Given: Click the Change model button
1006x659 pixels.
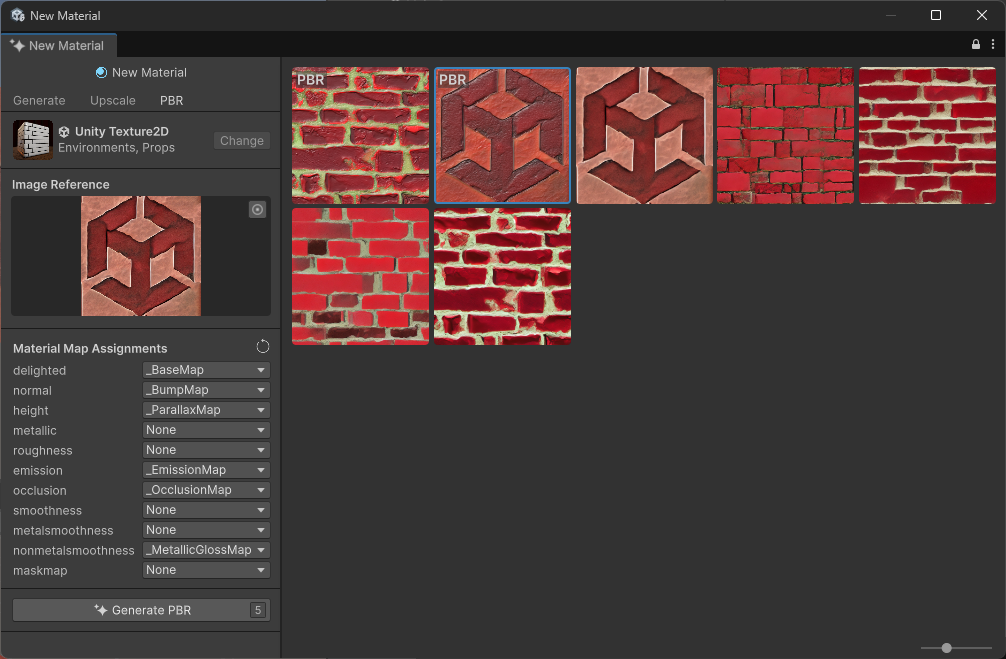Looking at the screenshot, I should coord(242,141).
